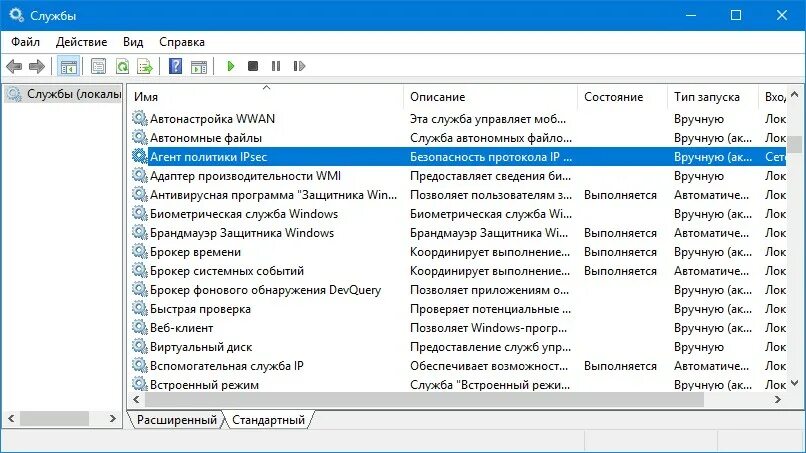The height and width of the screenshot is (453, 806).
Task: Start the service with green play icon
Action: [x=231, y=66]
